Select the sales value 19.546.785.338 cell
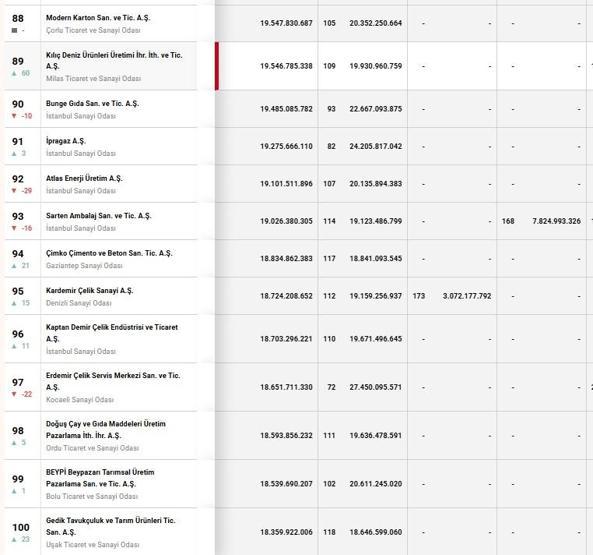 point(286,66)
